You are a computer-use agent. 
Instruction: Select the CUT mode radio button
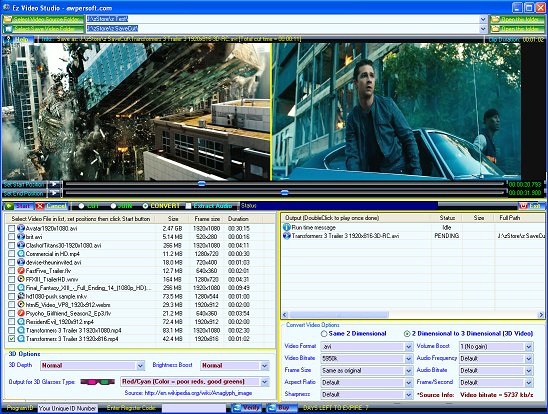tap(81, 206)
